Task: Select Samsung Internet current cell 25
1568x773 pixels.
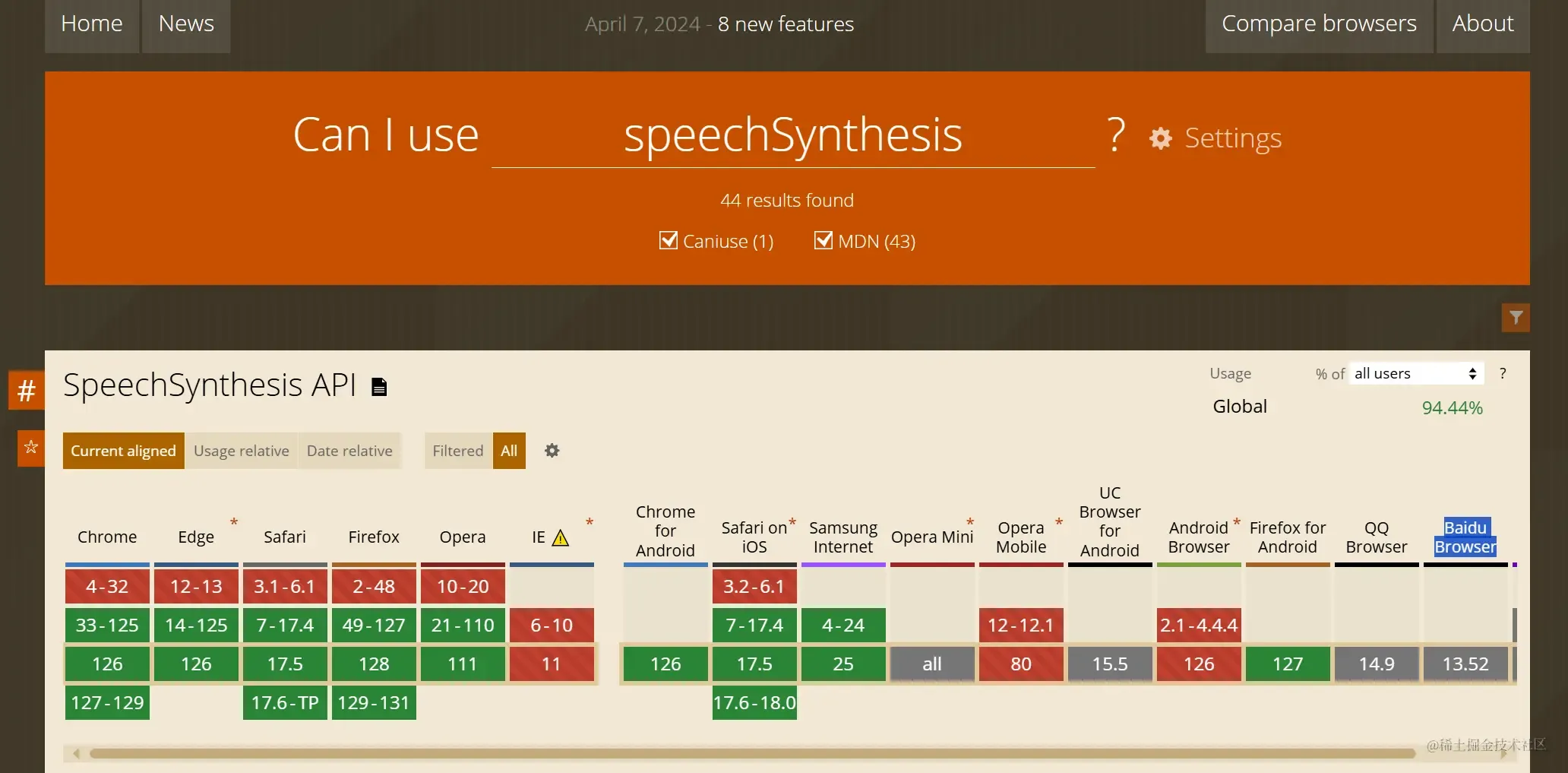Action: (843, 664)
